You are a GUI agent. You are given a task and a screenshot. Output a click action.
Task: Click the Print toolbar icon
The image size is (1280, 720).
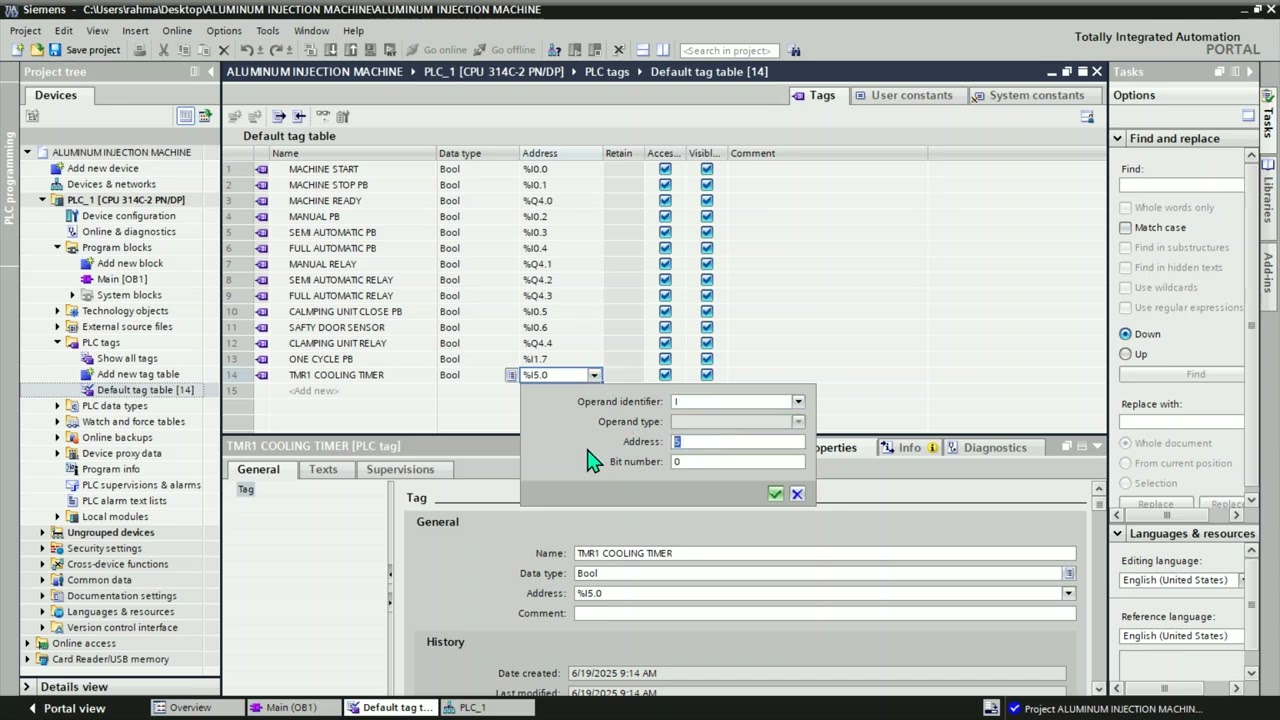point(139,50)
